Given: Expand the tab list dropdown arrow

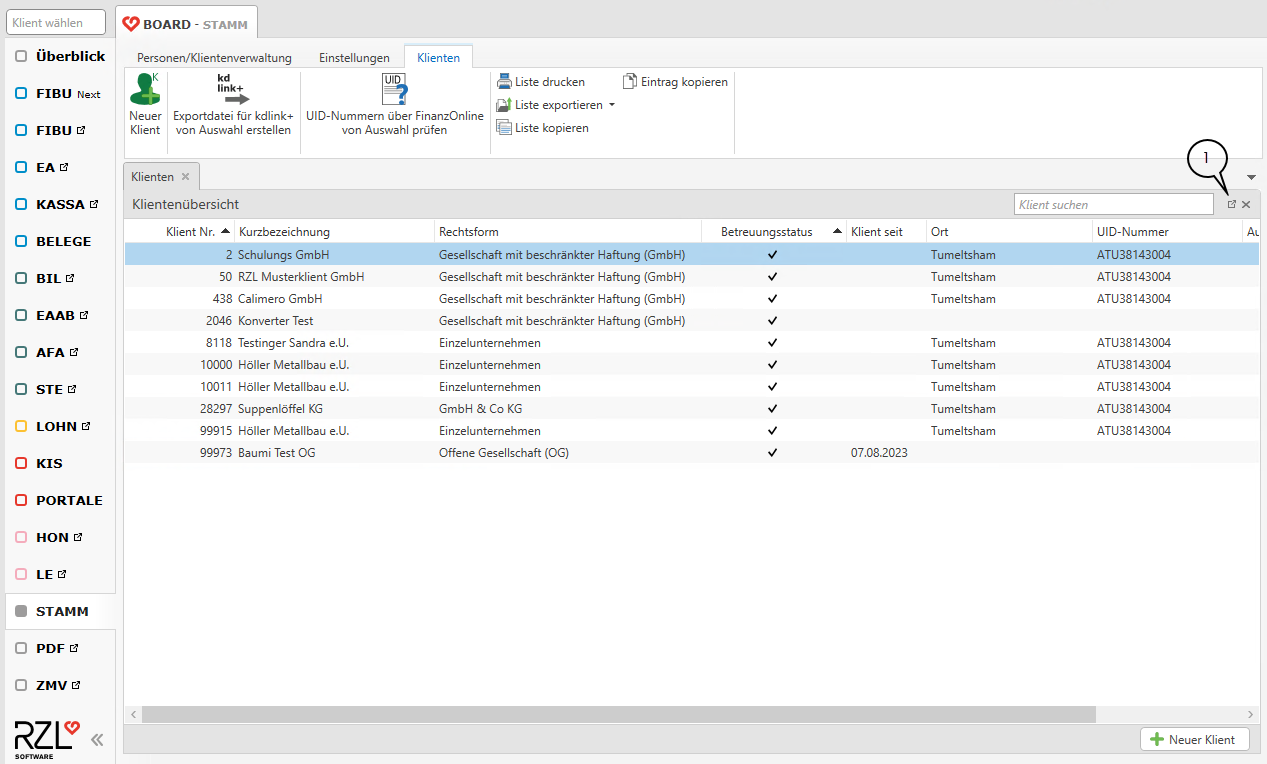Looking at the screenshot, I should (1251, 177).
